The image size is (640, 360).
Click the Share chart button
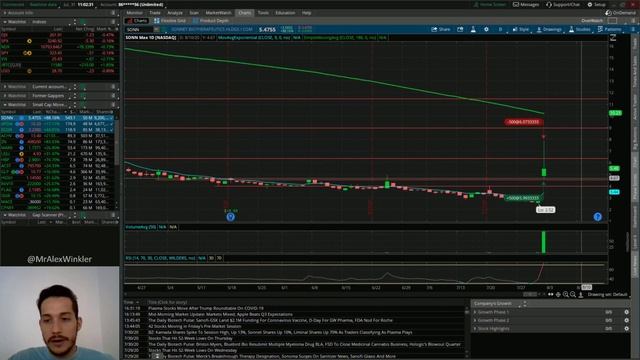(x=441, y=29)
